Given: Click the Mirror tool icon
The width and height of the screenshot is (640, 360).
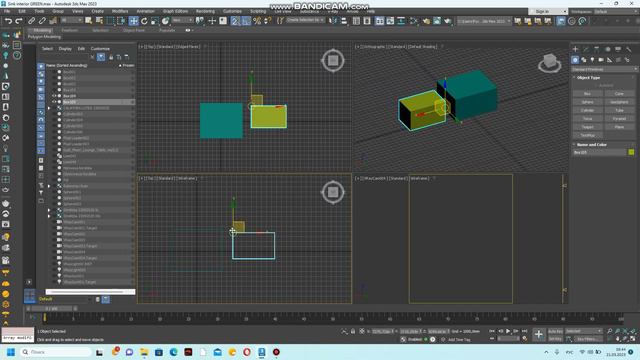Looking at the screenshot, I should pos(333,21).
